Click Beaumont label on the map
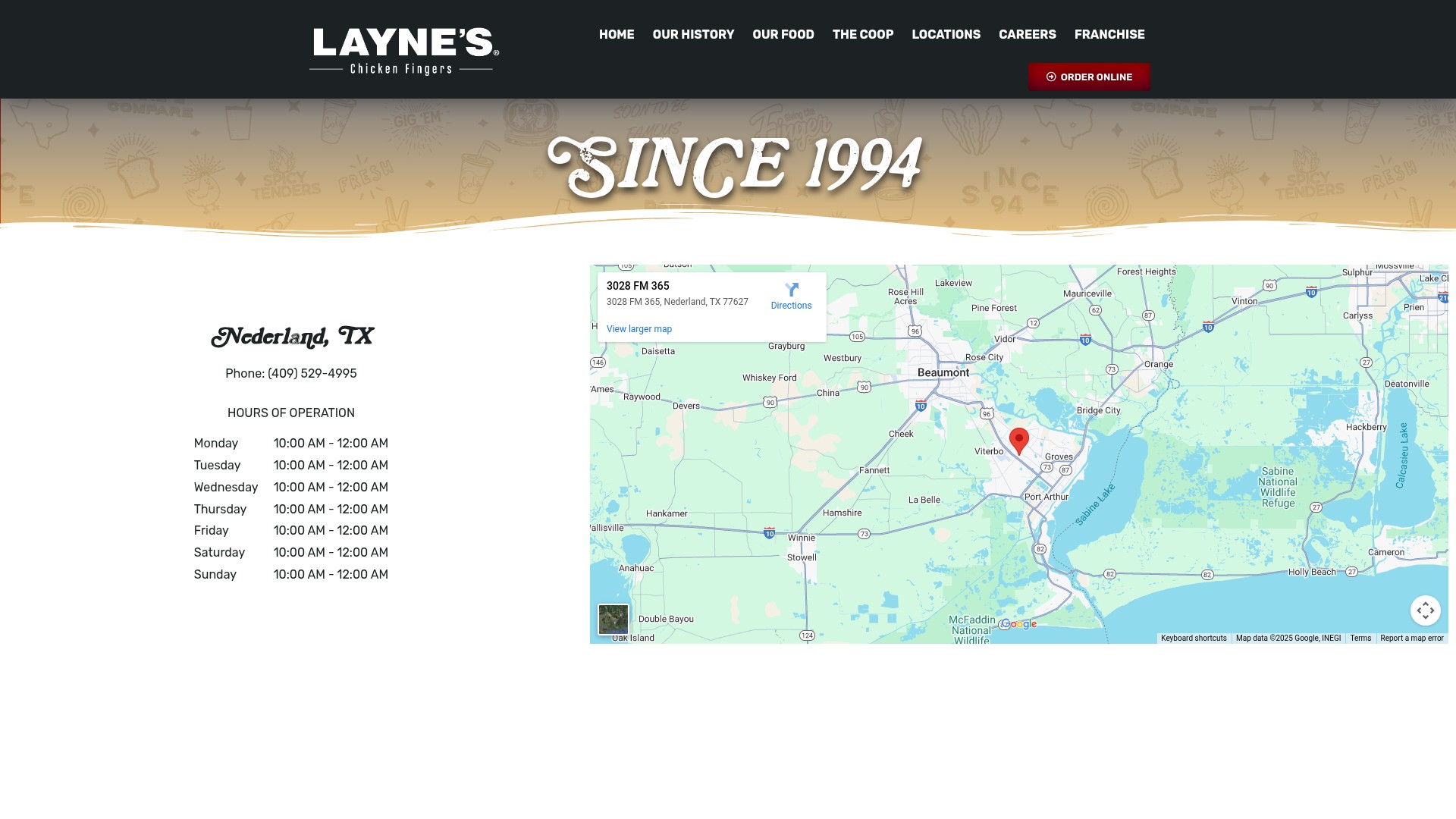1456x819 pixels. click(943, 372)
